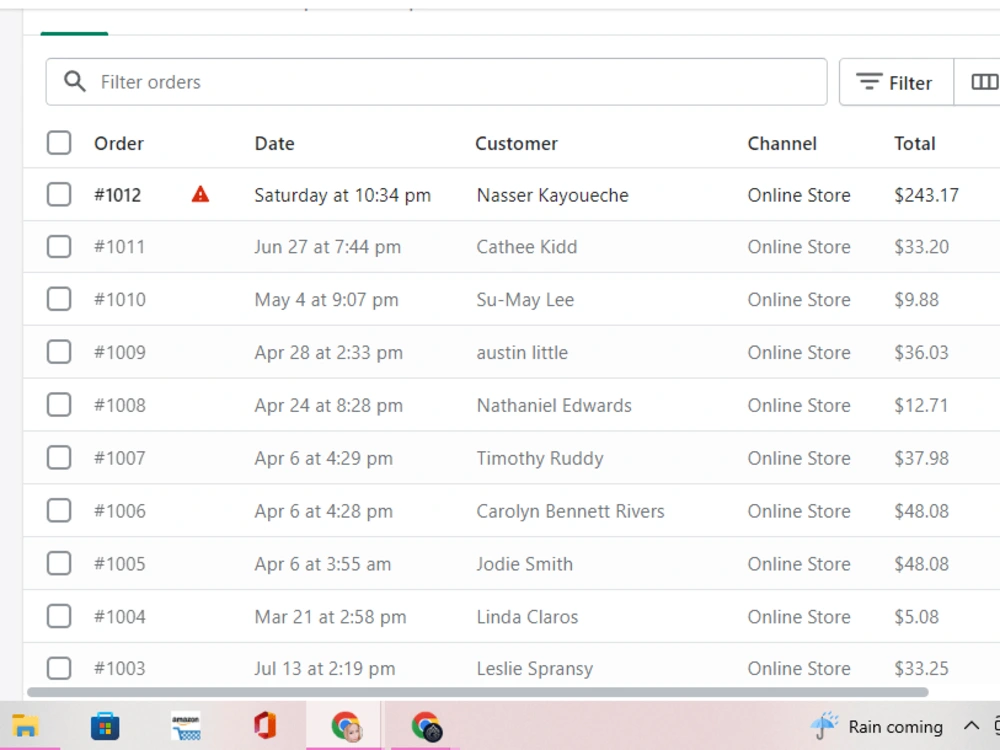Sort by the Date column header
Viewport: 1000px width, 750px height.
pos(274,143)
